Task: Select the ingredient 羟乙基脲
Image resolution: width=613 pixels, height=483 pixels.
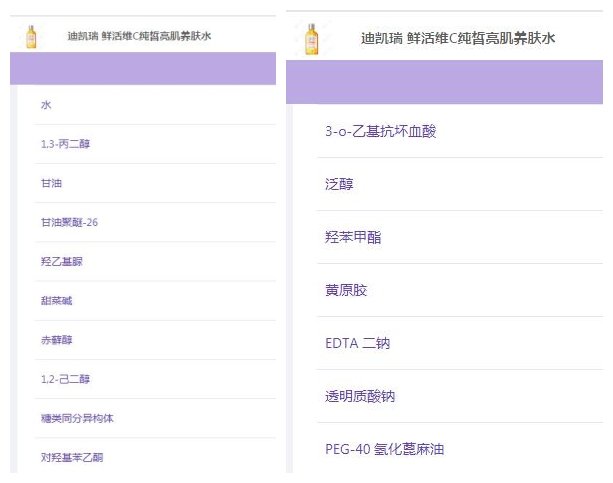Action: coord(61,261)
